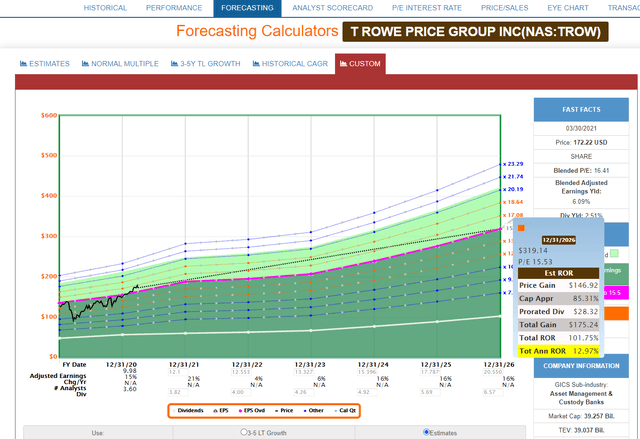Click the ESTIMATES chart icon
Image resolution: width=640 pixels, height=439 pixels.
pos(23,64)
